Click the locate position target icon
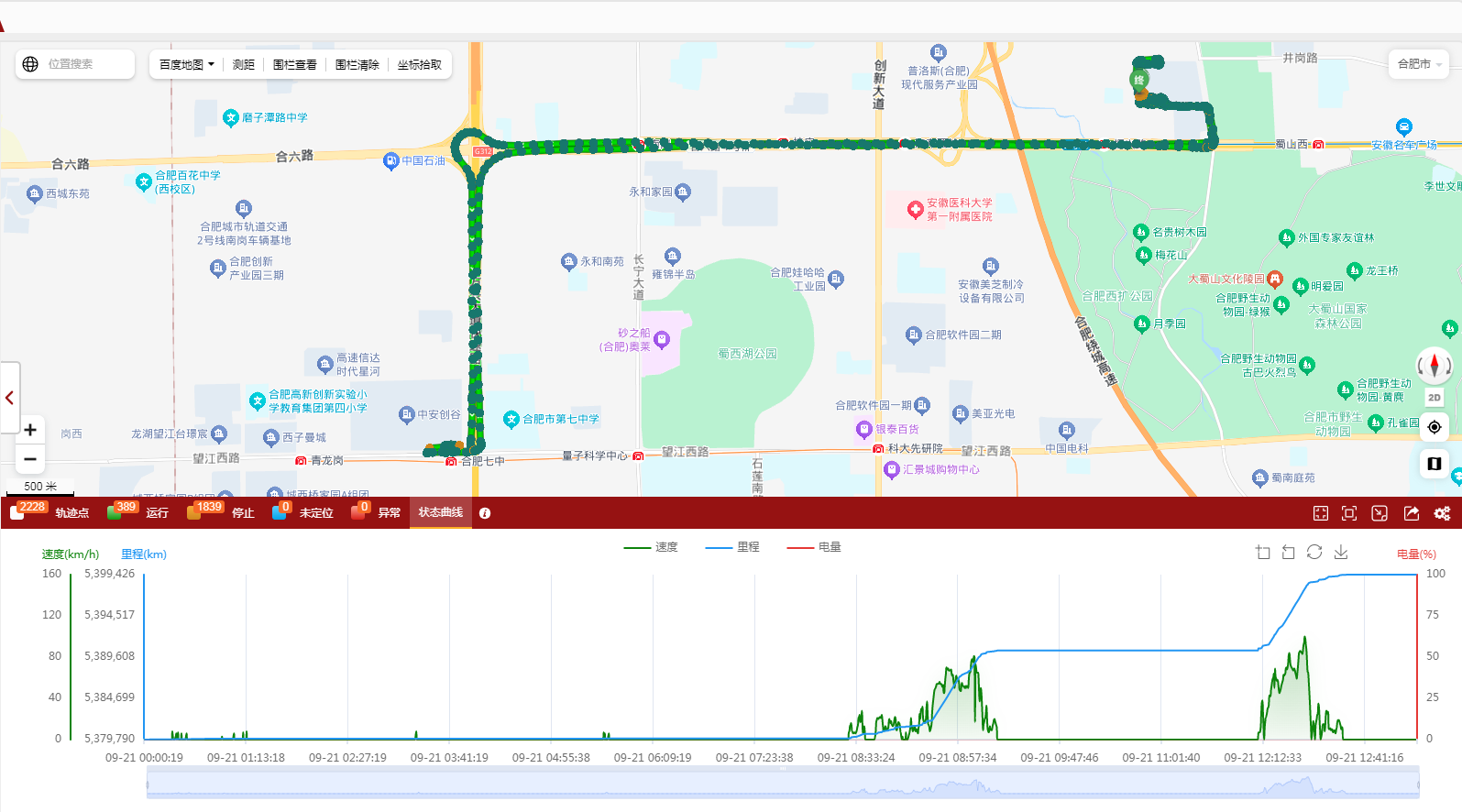This screenshot has height=812, width=1462. click(x=1435, y=427)
